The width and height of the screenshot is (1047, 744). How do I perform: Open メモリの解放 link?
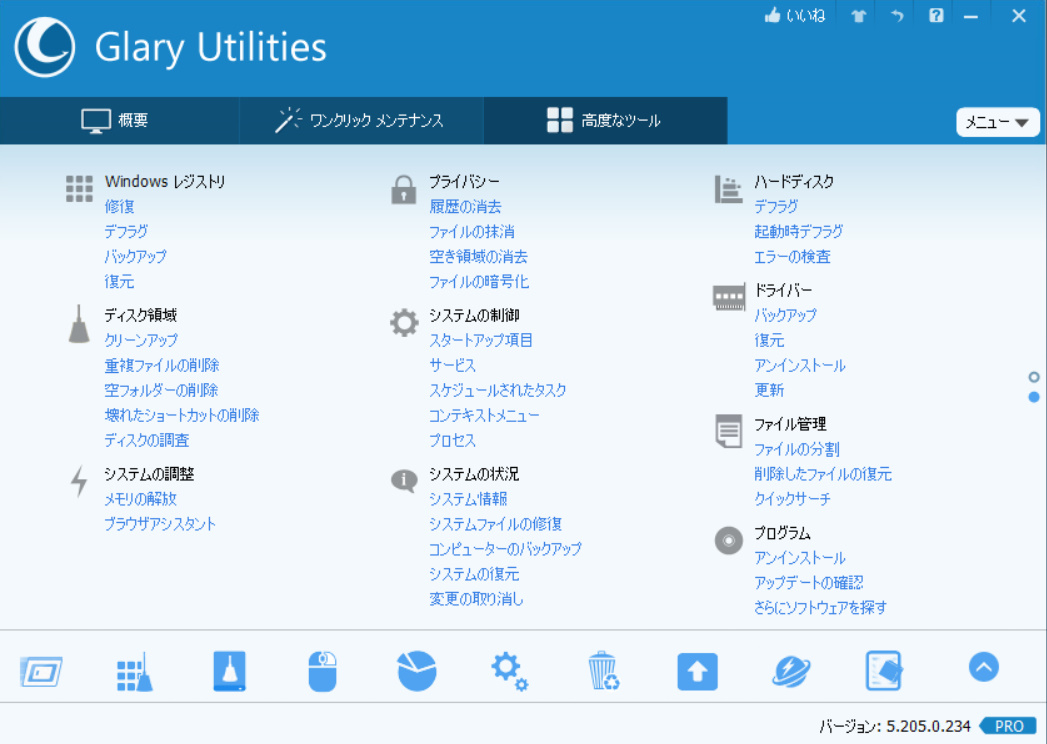tap(140, 499)
